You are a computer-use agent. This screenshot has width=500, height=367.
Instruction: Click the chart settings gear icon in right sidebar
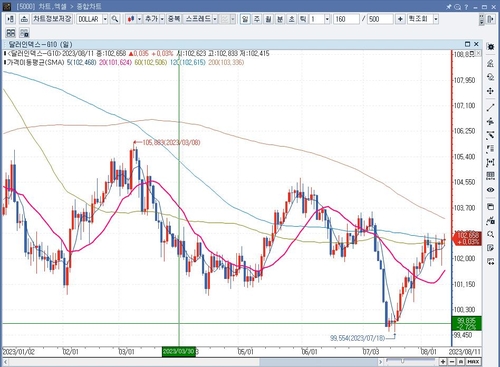pos(490,47)
